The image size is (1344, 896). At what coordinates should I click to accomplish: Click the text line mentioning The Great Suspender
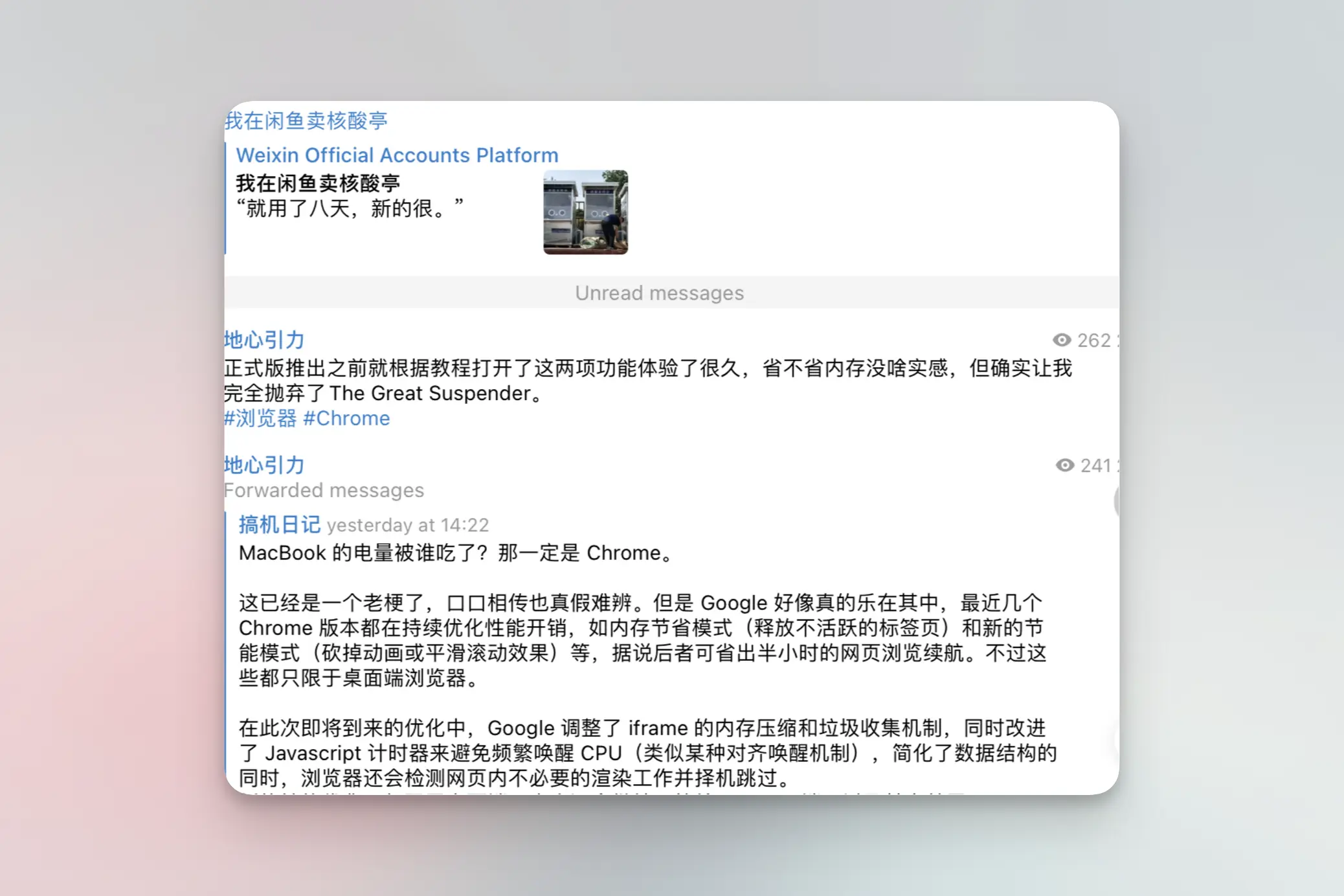click(x=385, y=393)
